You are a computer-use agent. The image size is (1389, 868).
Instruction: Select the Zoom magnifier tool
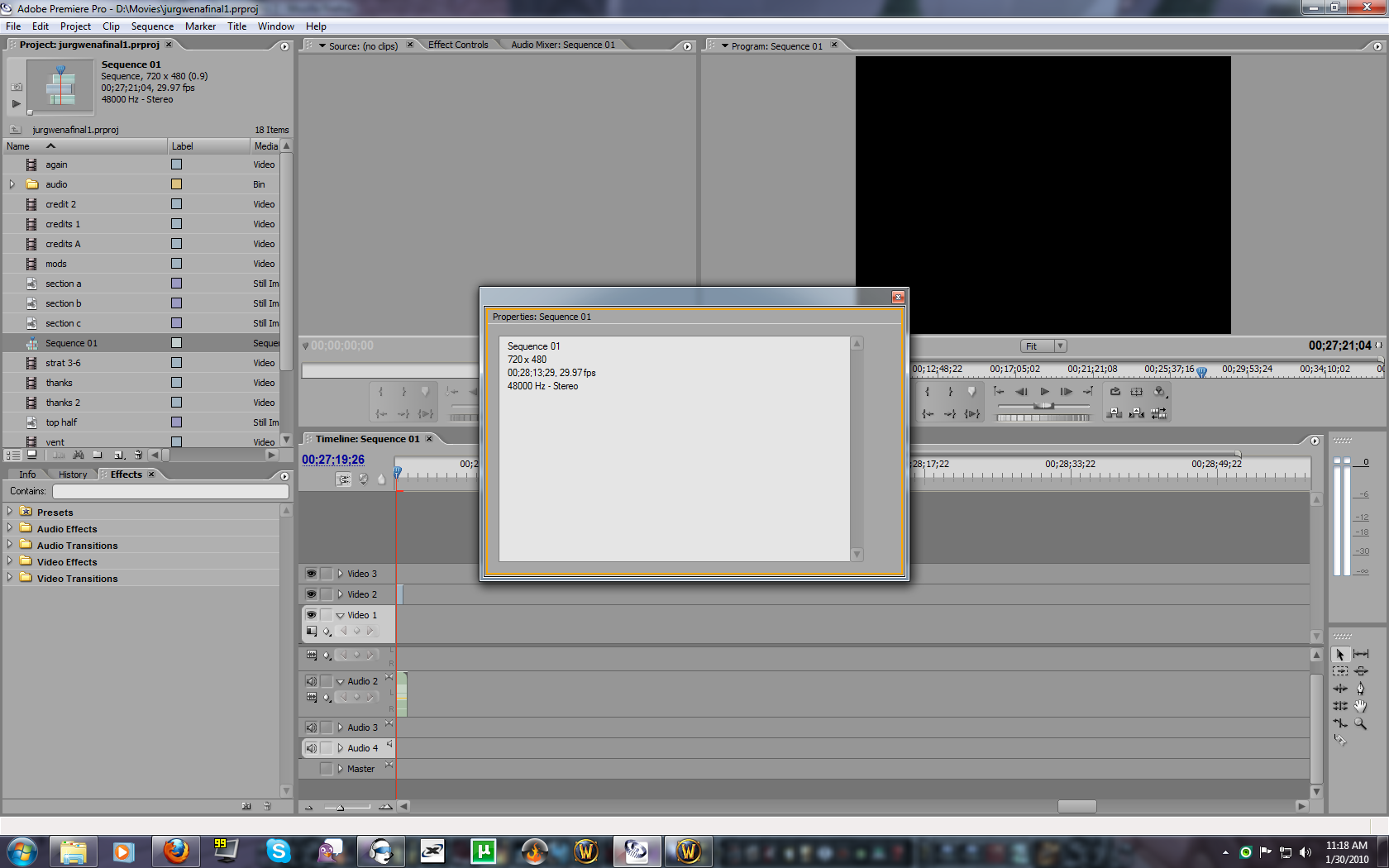coord(1361,723)
